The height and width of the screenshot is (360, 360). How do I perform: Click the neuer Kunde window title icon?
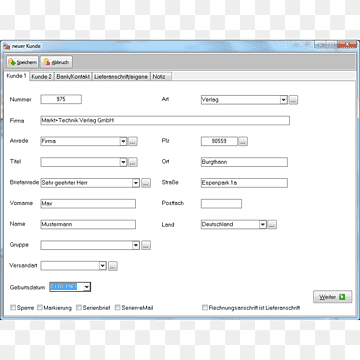click(7, 46)
